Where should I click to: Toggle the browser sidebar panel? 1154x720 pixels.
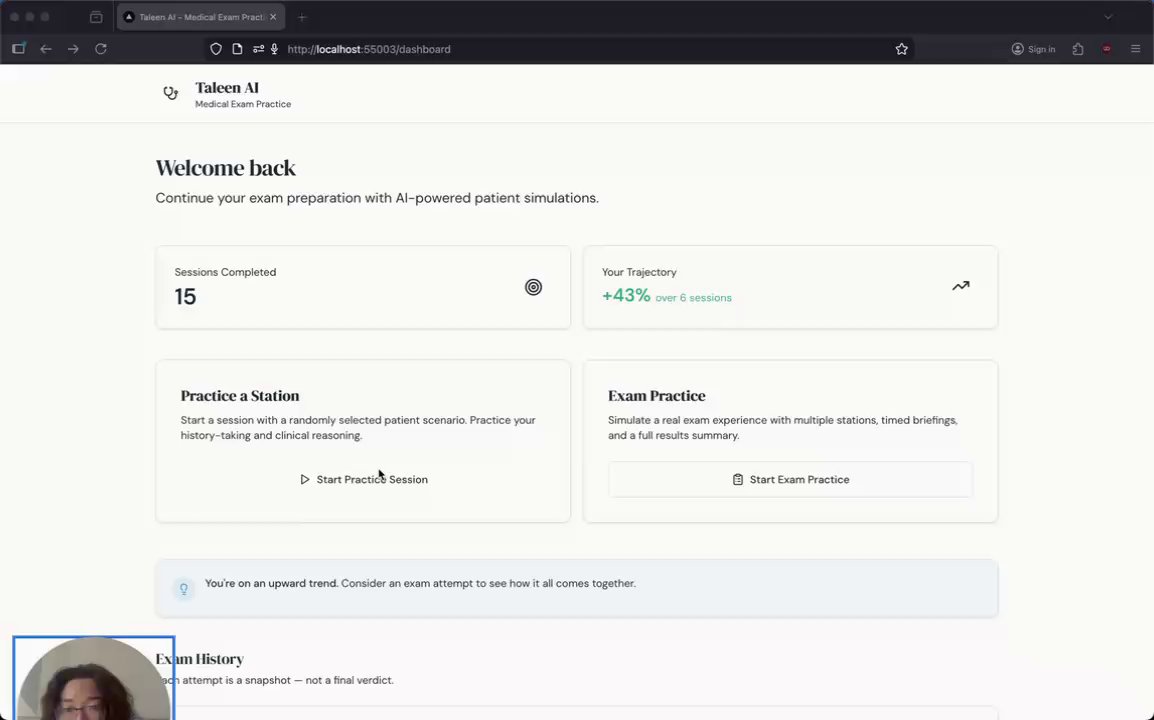click(18, 49)
